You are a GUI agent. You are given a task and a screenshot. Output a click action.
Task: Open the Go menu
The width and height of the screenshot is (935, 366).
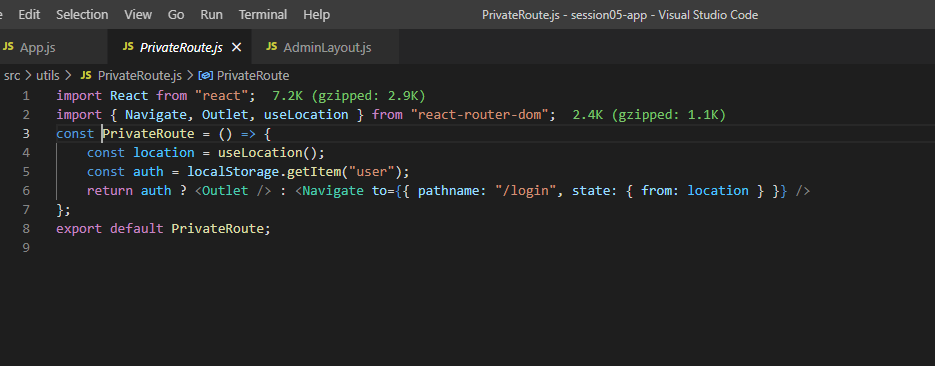click(x=176, y=14)
